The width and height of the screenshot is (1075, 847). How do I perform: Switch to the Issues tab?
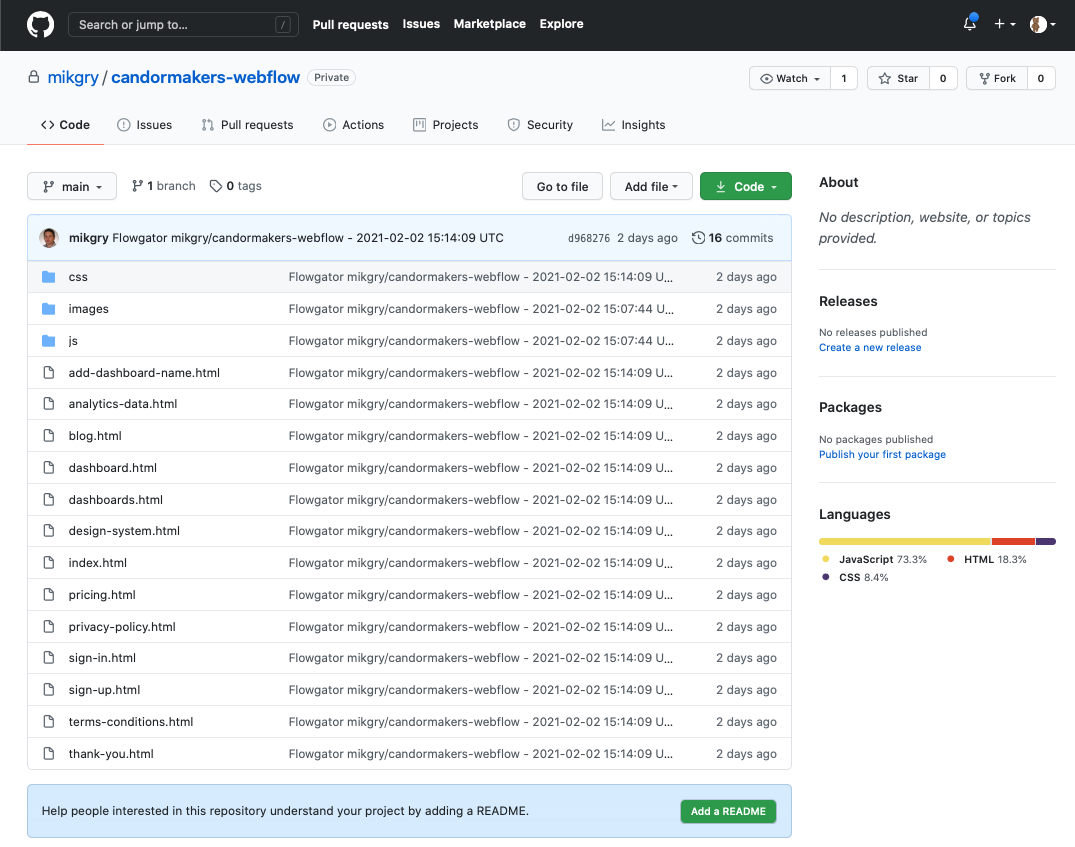tap(145, 125)
